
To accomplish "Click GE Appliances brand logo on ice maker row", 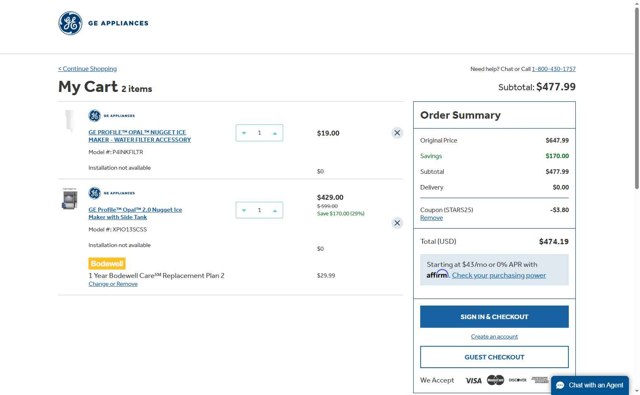I will [x=111, y=193].
